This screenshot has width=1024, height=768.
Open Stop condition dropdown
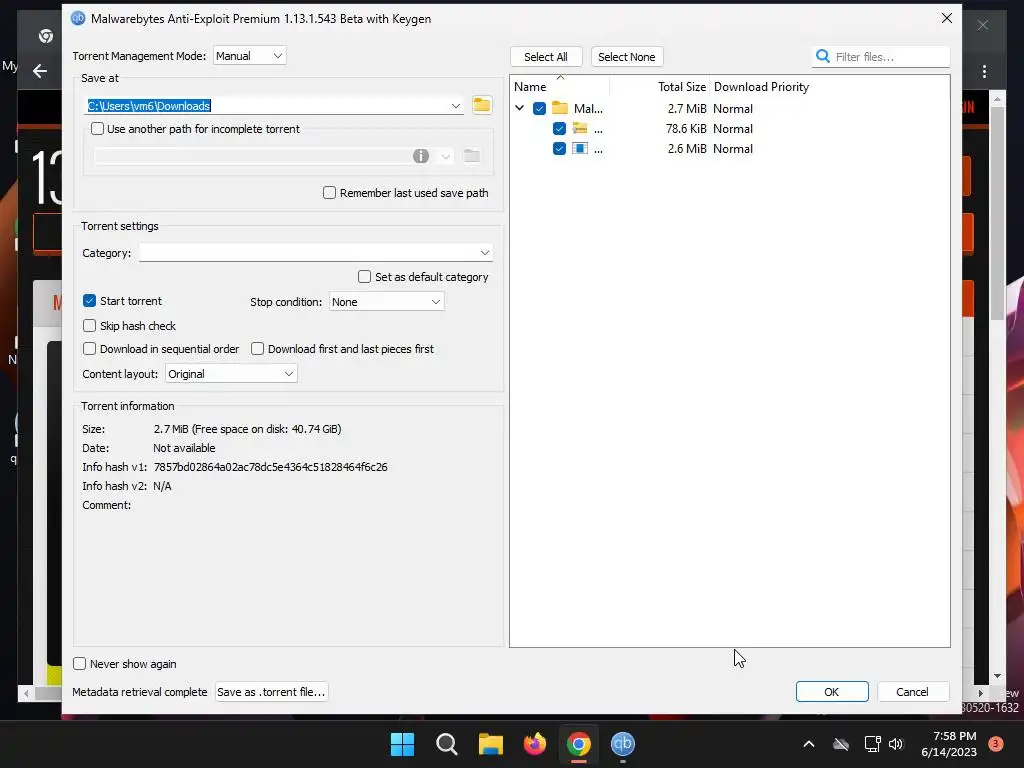coord(387,302)
